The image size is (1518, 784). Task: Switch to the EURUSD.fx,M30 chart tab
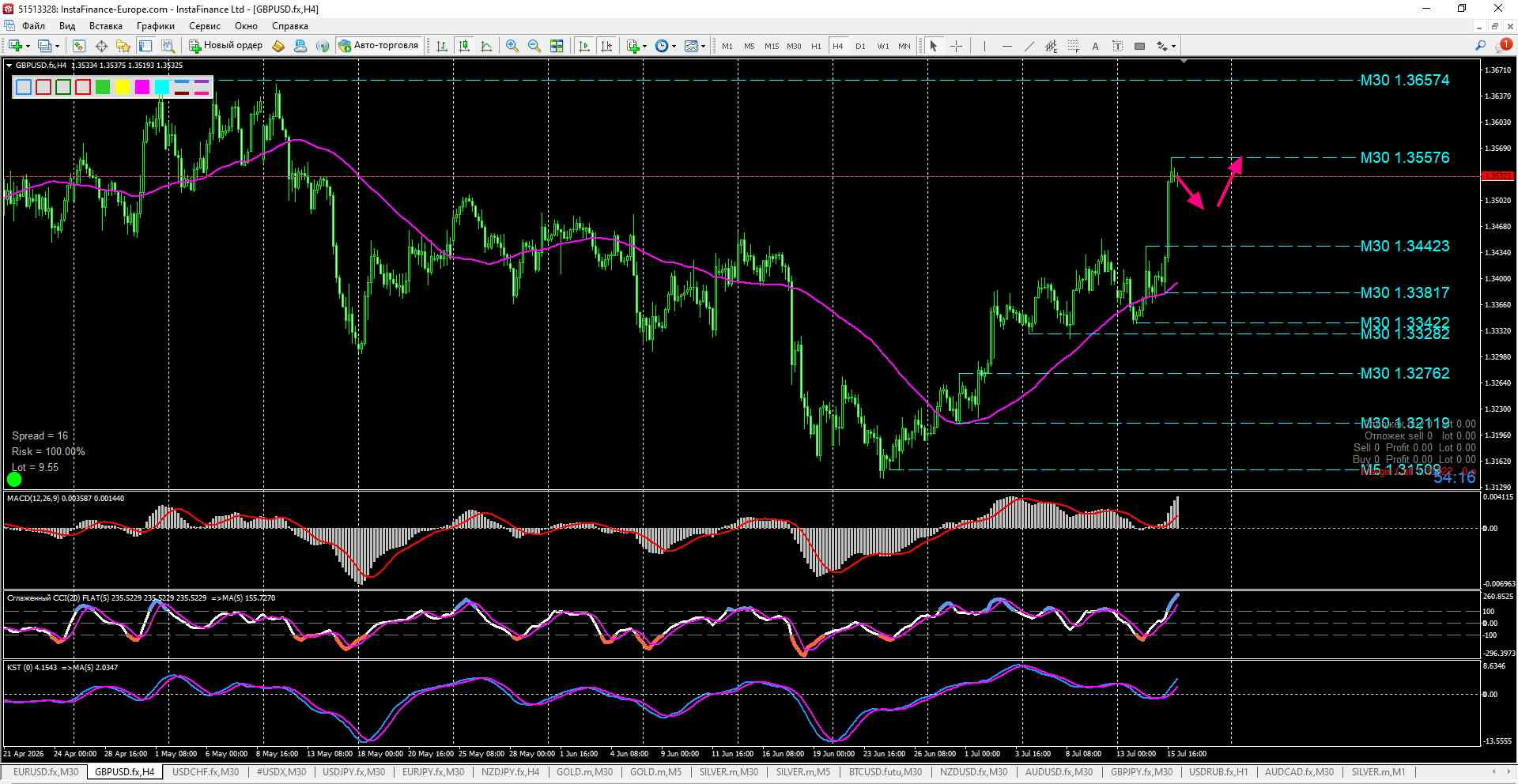click(x=46, y=772)
